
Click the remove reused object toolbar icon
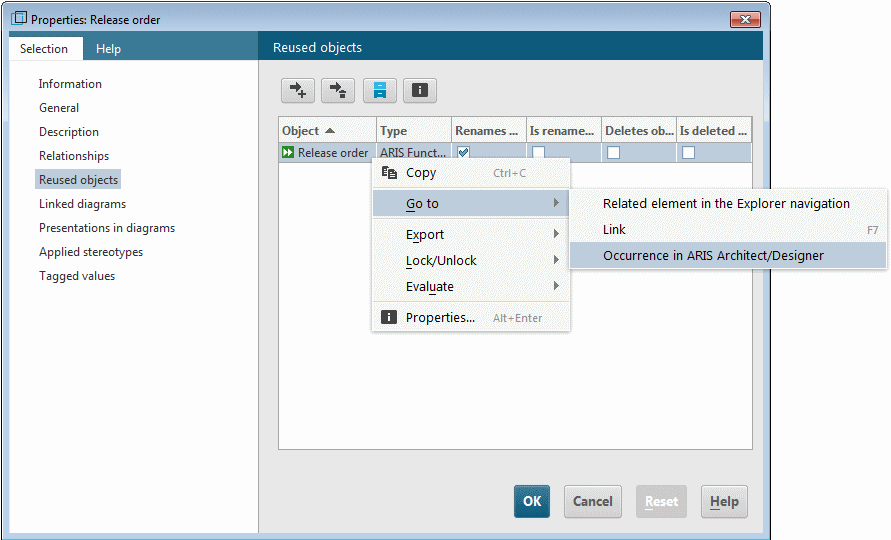pos(338,90)
